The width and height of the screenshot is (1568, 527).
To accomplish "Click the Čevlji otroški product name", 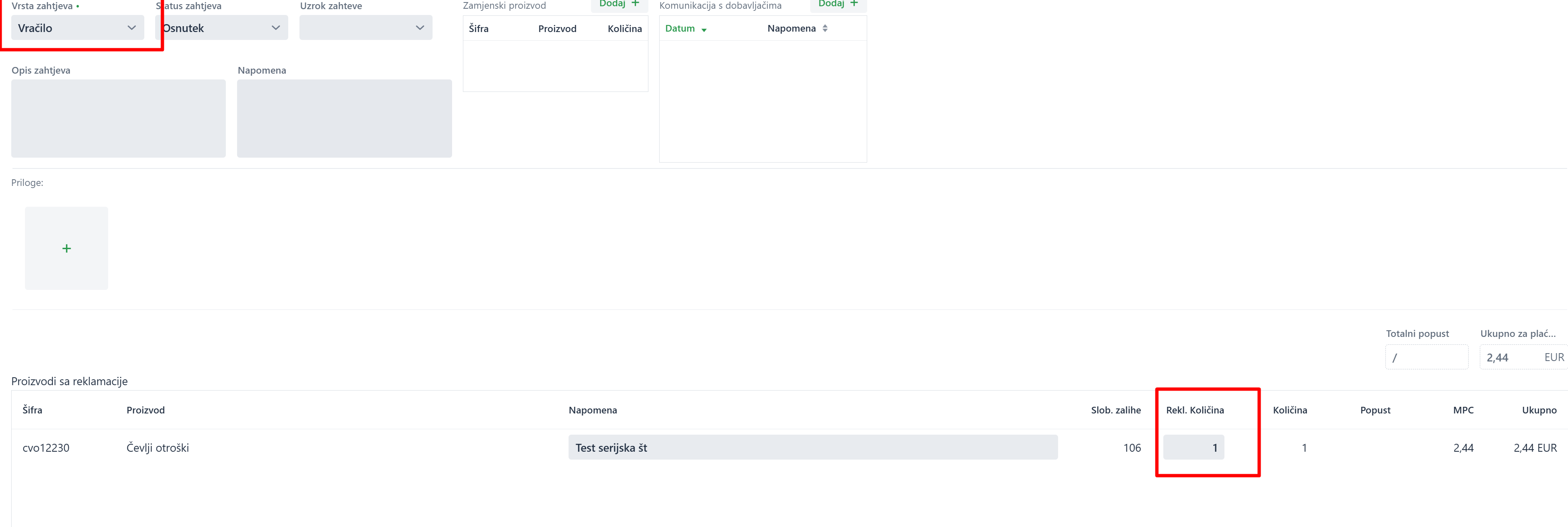I will click(x=158, y=448).
